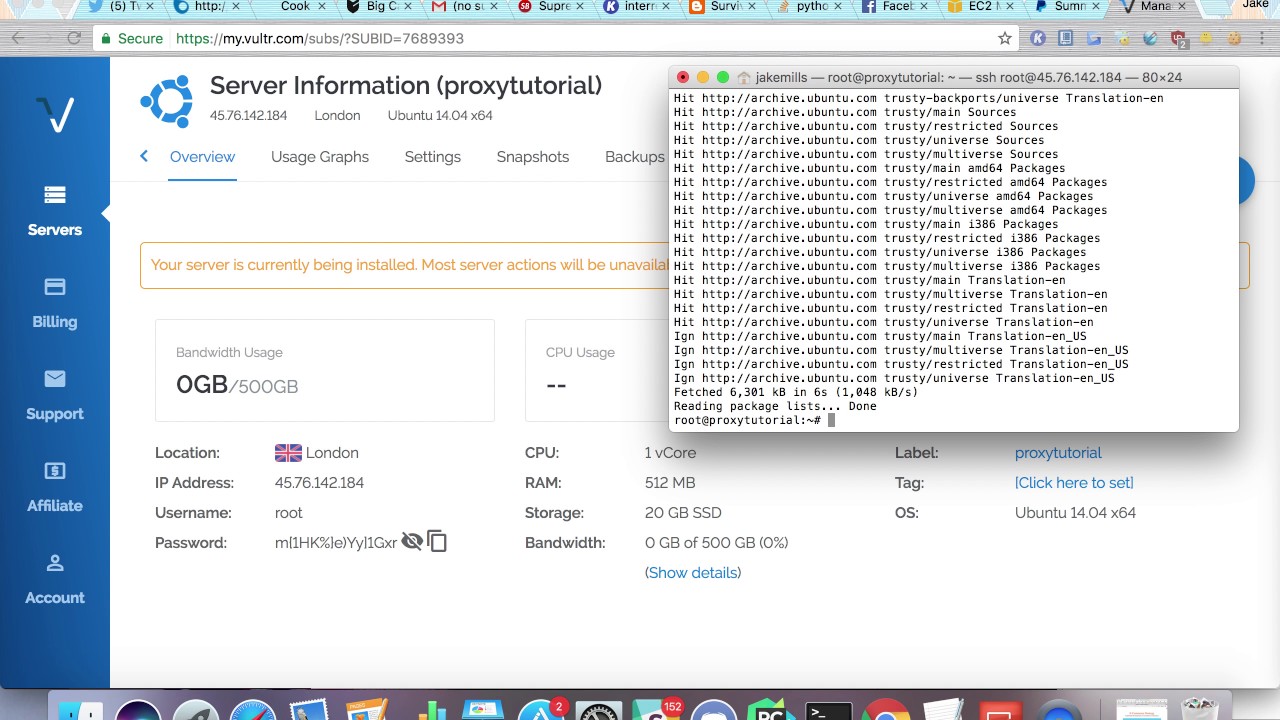Open Siri from the dock
1280x720 pixels.
point(138,708)
